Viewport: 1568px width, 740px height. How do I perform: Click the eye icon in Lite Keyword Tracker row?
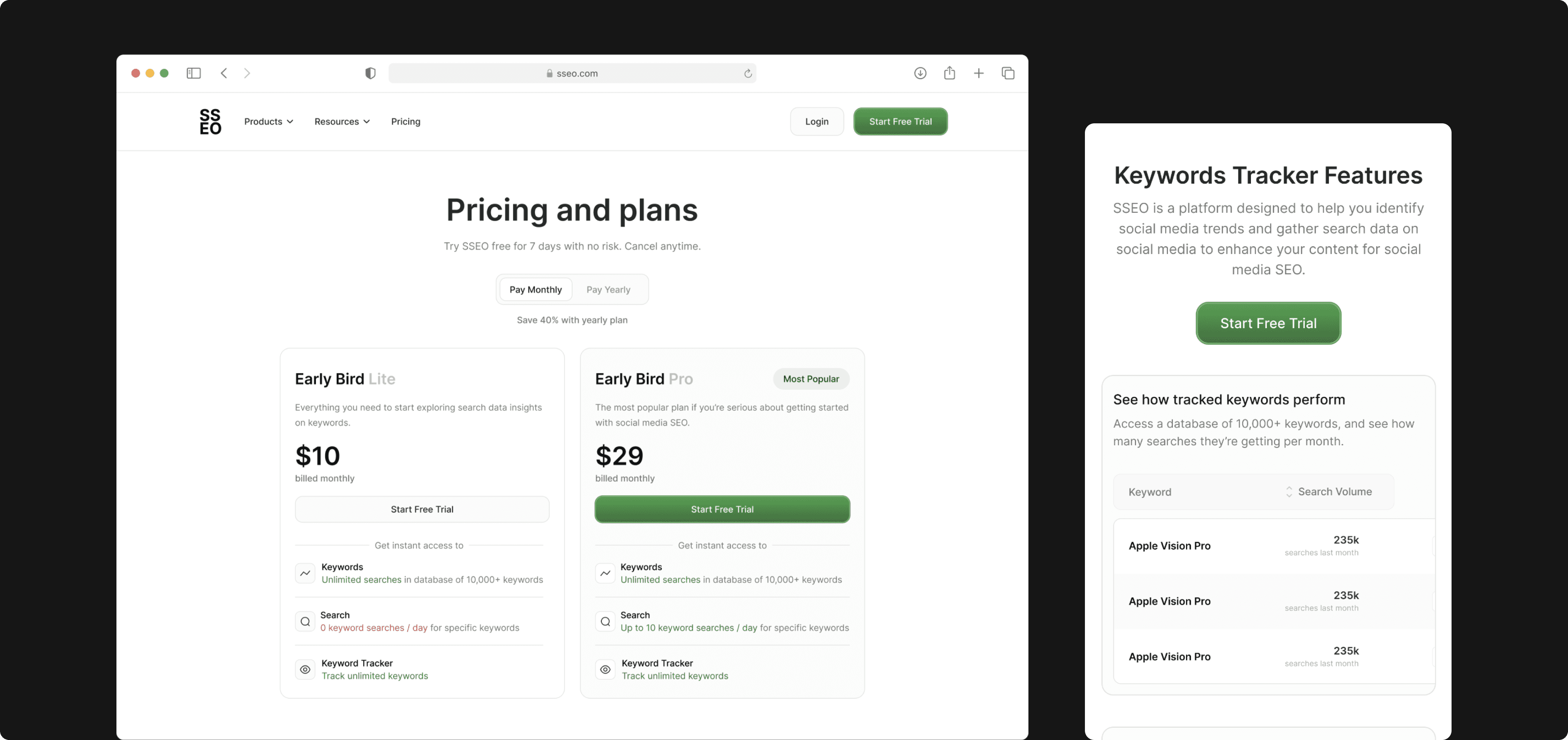pos(305,669)
